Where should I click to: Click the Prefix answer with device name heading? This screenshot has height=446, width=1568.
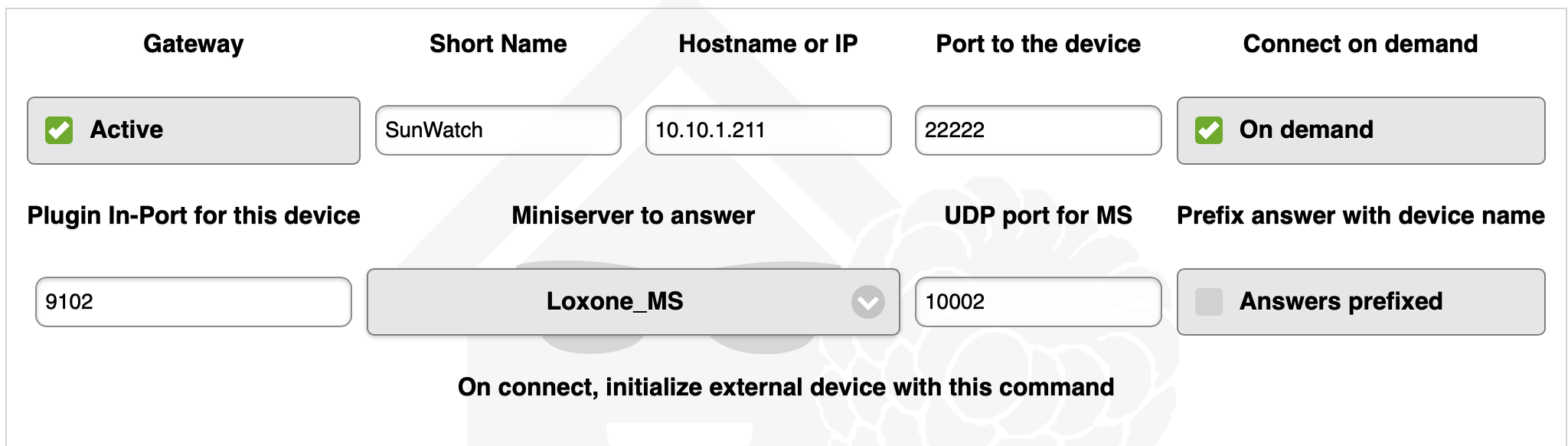point(1361,215)
